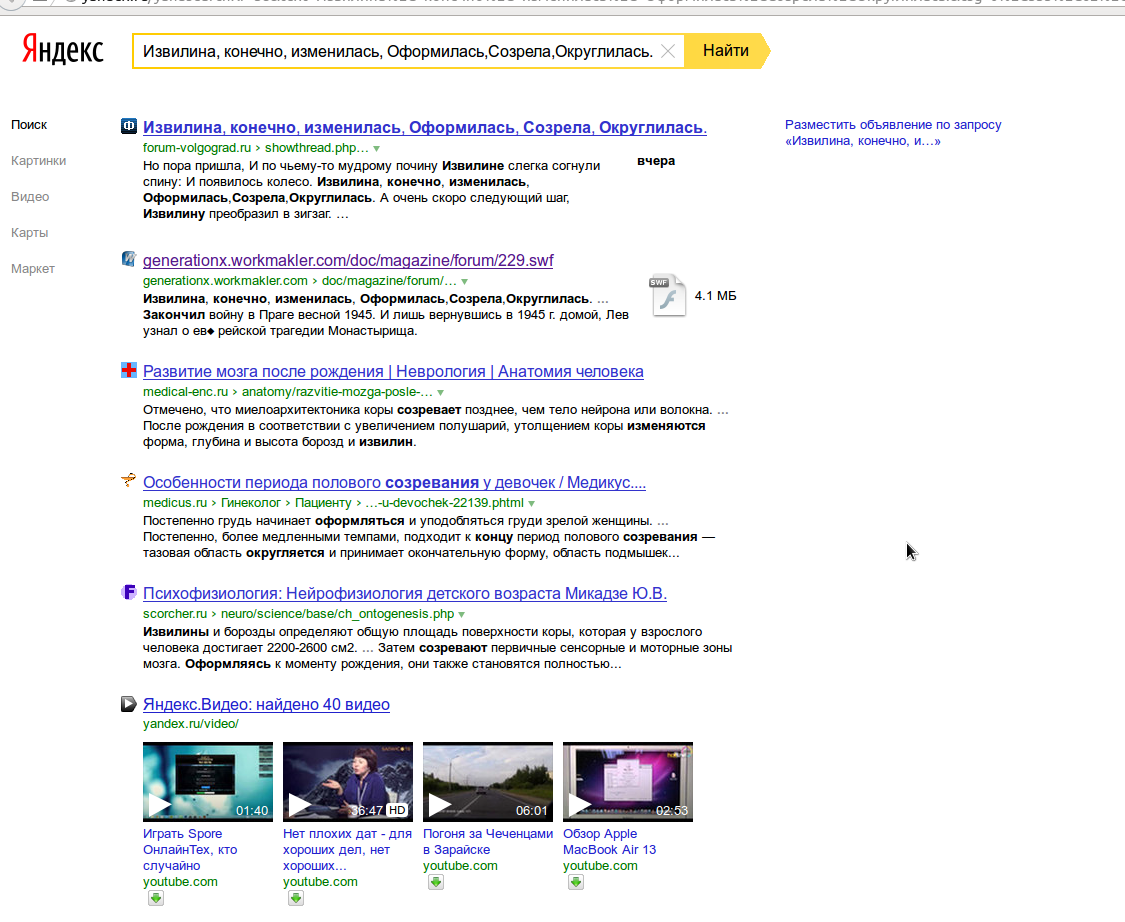The width and height of the screenshot is (1125, 922).
Task: Click green download arrow under Spore video
Action: tap(155, 898)
